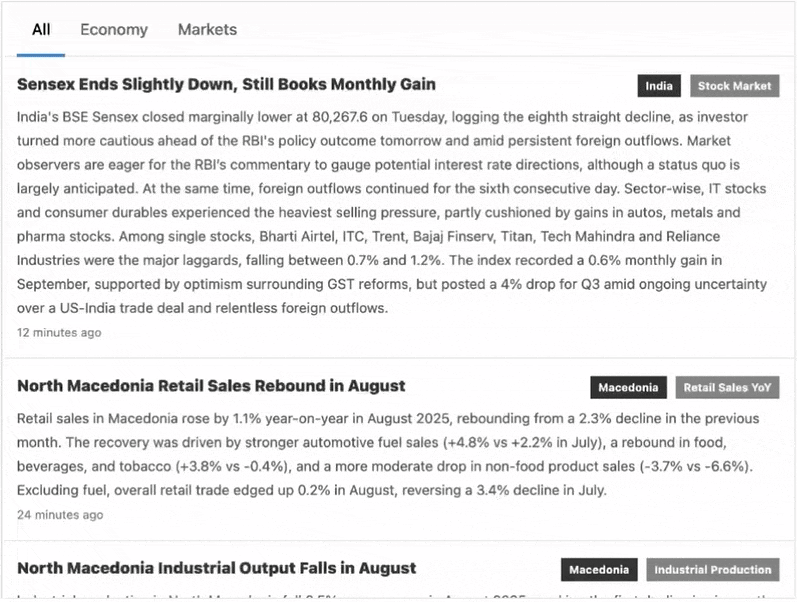The image size is (797, 602).
Task: Click the India tag
Action: click(659, 86)
